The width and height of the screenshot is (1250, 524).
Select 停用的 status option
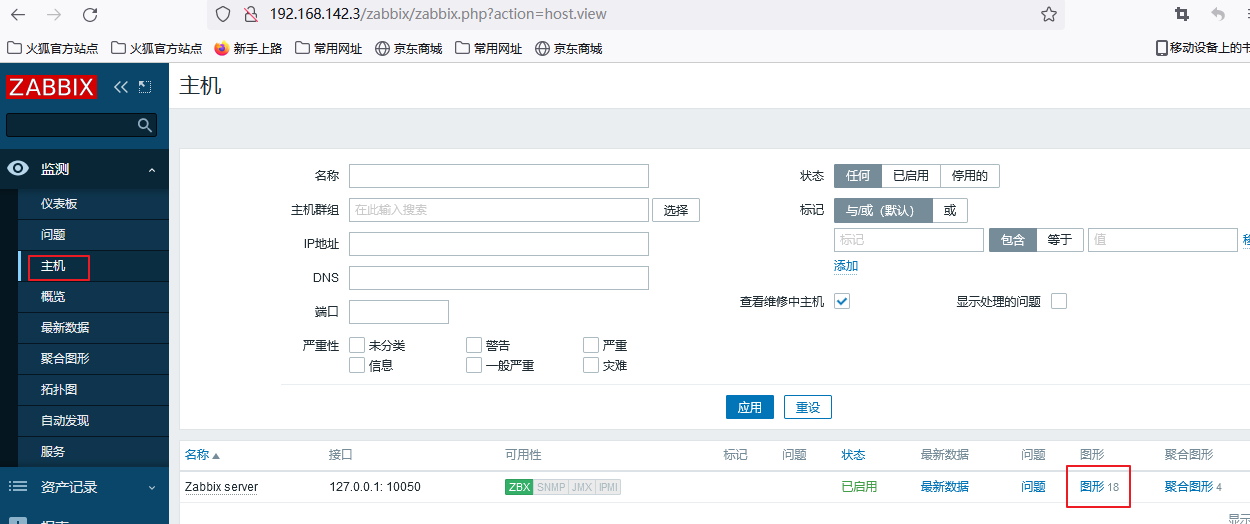tap(970, 176)
